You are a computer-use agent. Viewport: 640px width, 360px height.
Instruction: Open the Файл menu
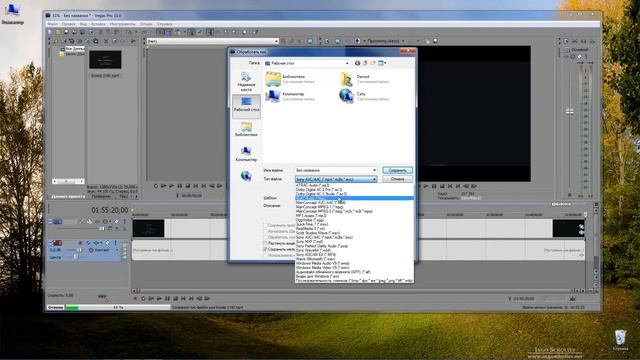pos(52,24)
